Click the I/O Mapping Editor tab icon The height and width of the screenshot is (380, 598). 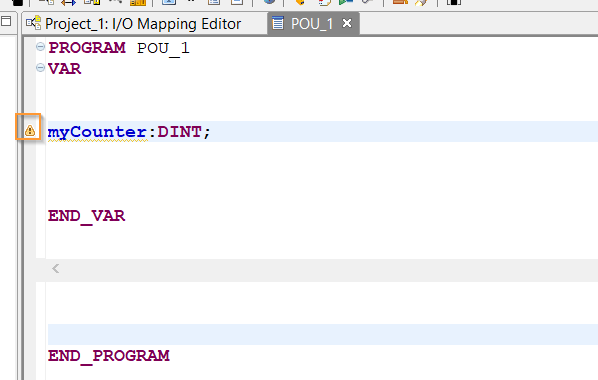33,23
